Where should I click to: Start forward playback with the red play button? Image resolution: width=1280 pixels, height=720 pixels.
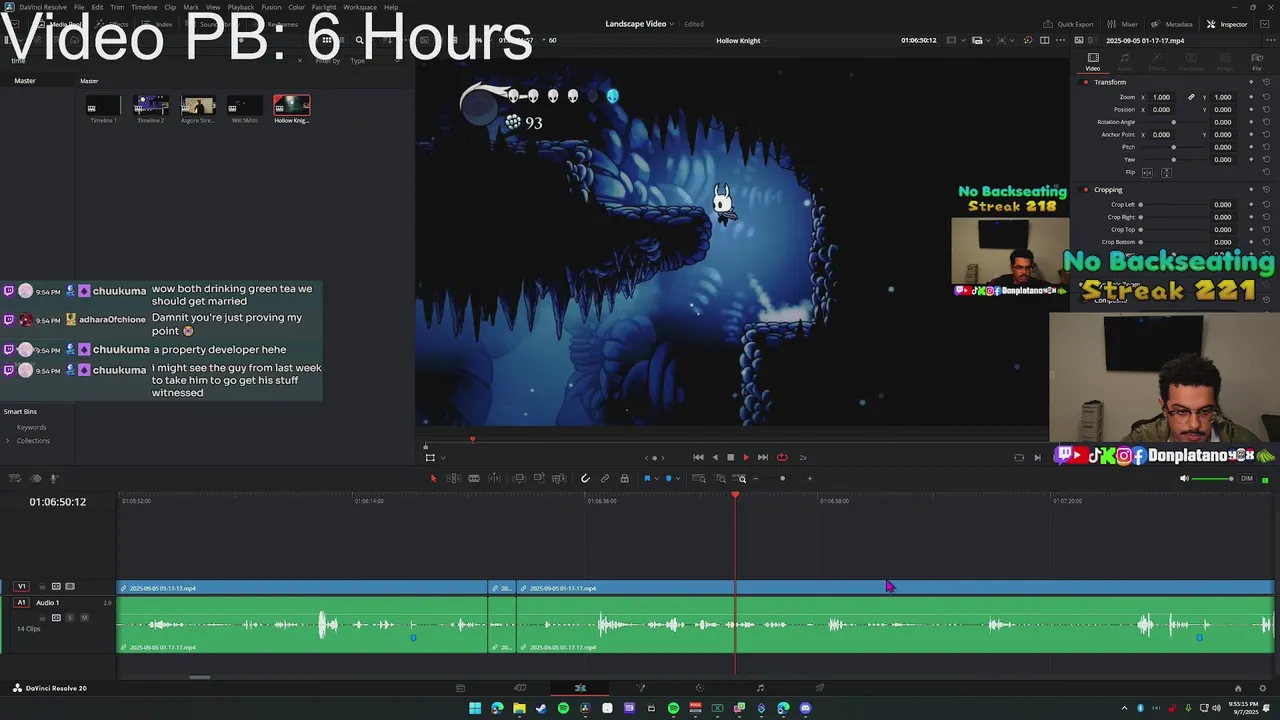[x=746, y=457]
